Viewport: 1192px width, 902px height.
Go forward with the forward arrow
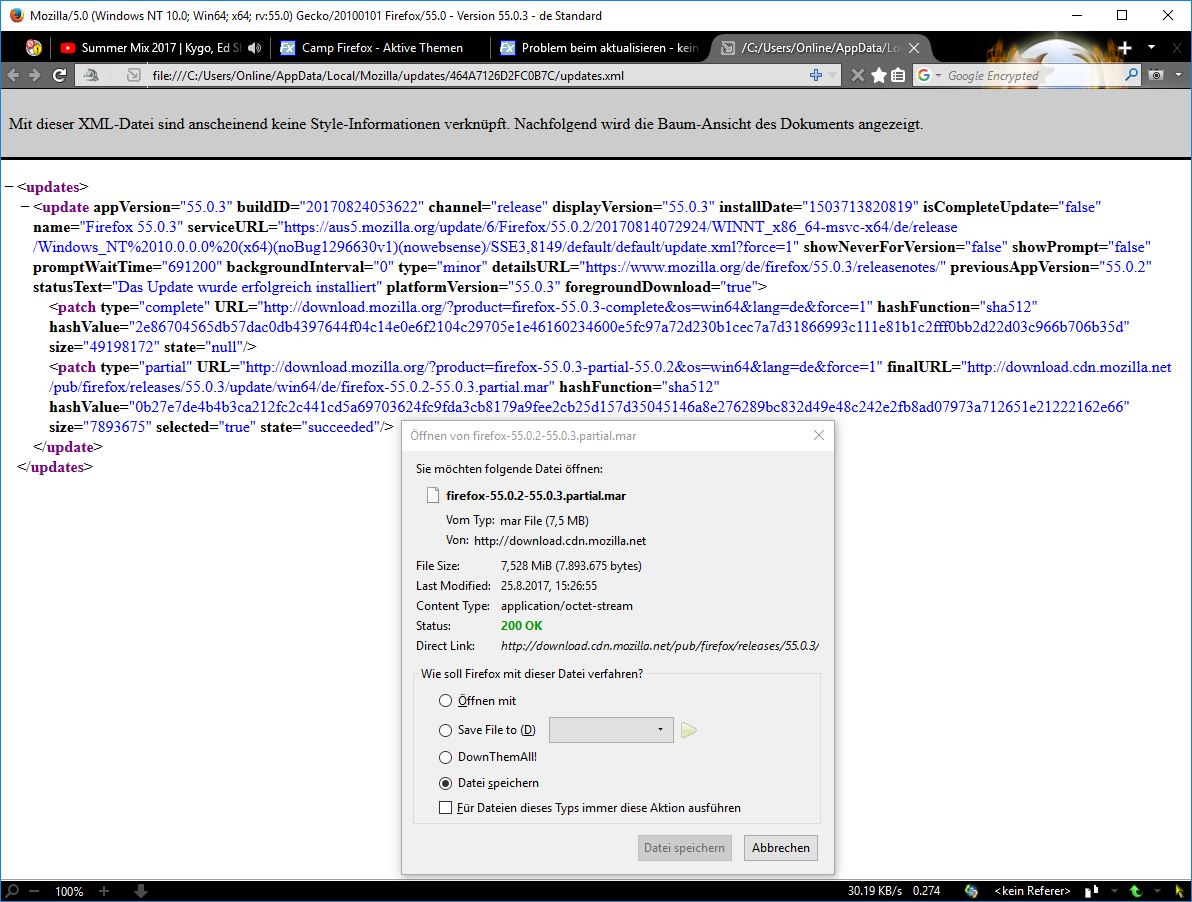point(34,75)
